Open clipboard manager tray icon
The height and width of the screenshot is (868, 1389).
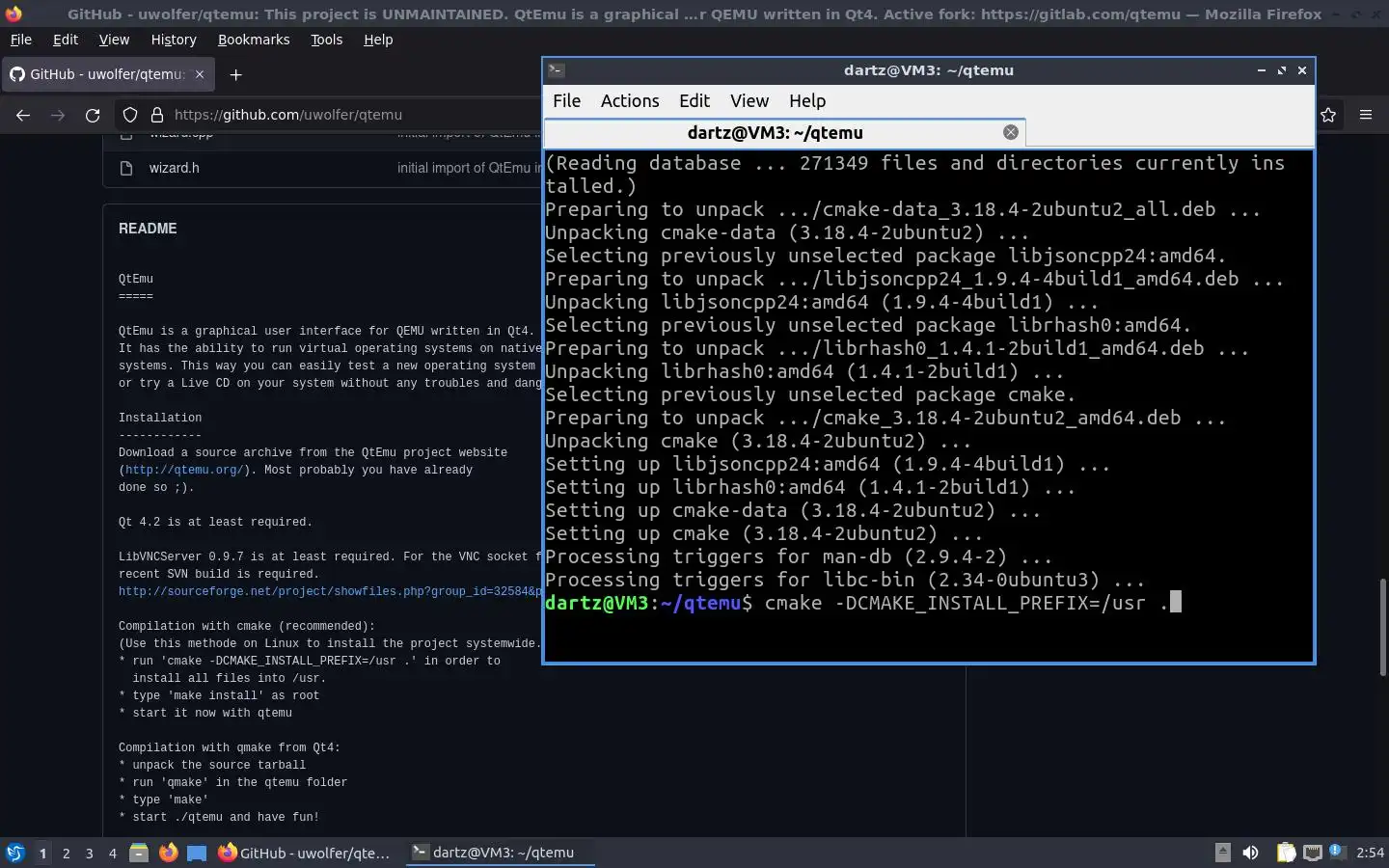(1286, 853)
